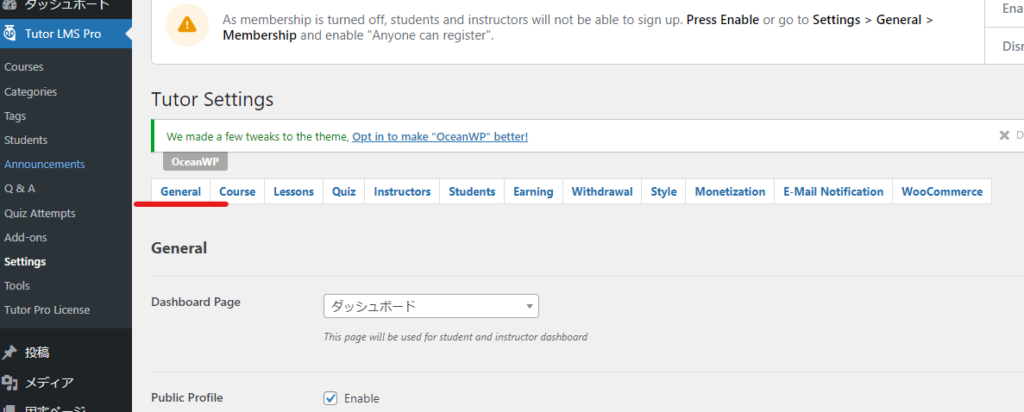This screenshot has height=412, width=1024.
Task: Open Announcements in the sidebar menu
Action: click(44, 164)
